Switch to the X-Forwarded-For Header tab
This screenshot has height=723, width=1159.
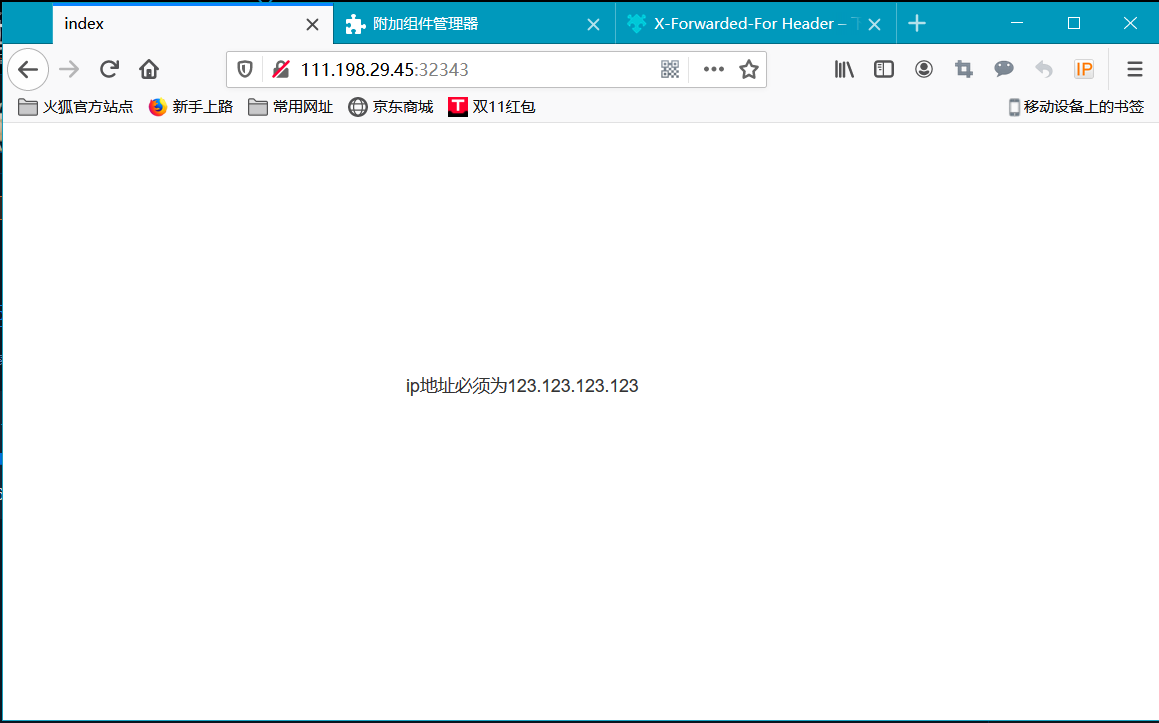click(740, 23)
